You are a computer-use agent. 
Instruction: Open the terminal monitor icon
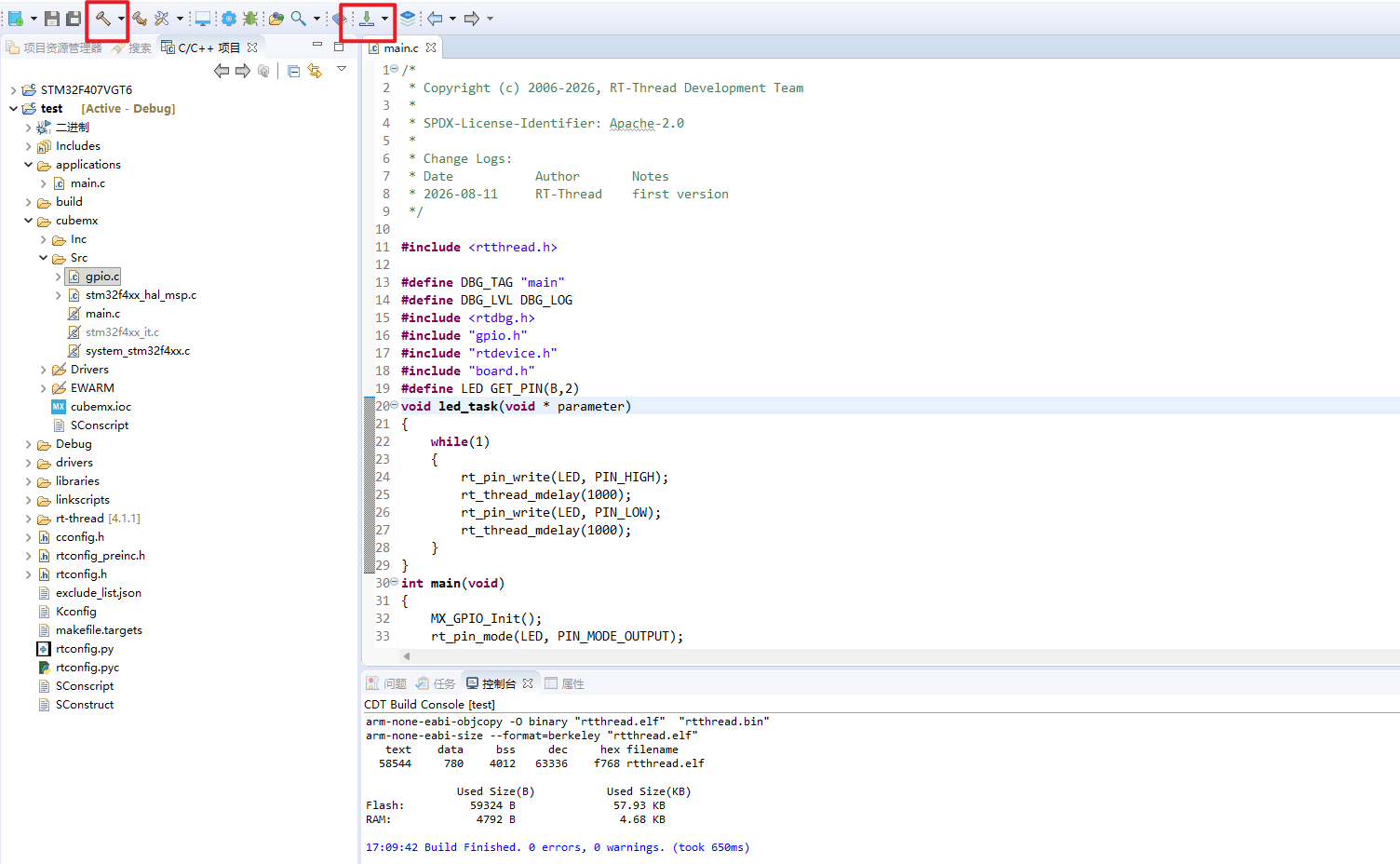click(x=203, y=19)
